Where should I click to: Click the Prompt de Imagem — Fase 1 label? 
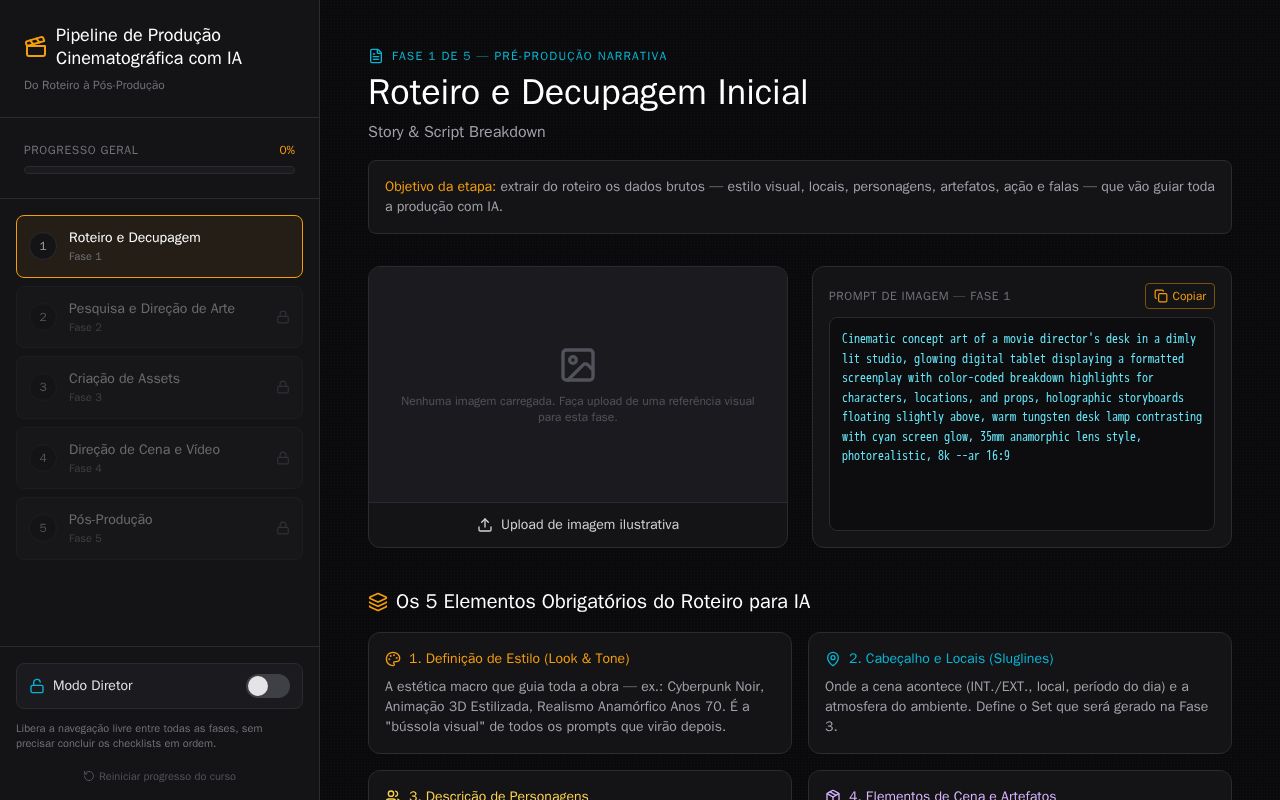[x=920, y=296]
